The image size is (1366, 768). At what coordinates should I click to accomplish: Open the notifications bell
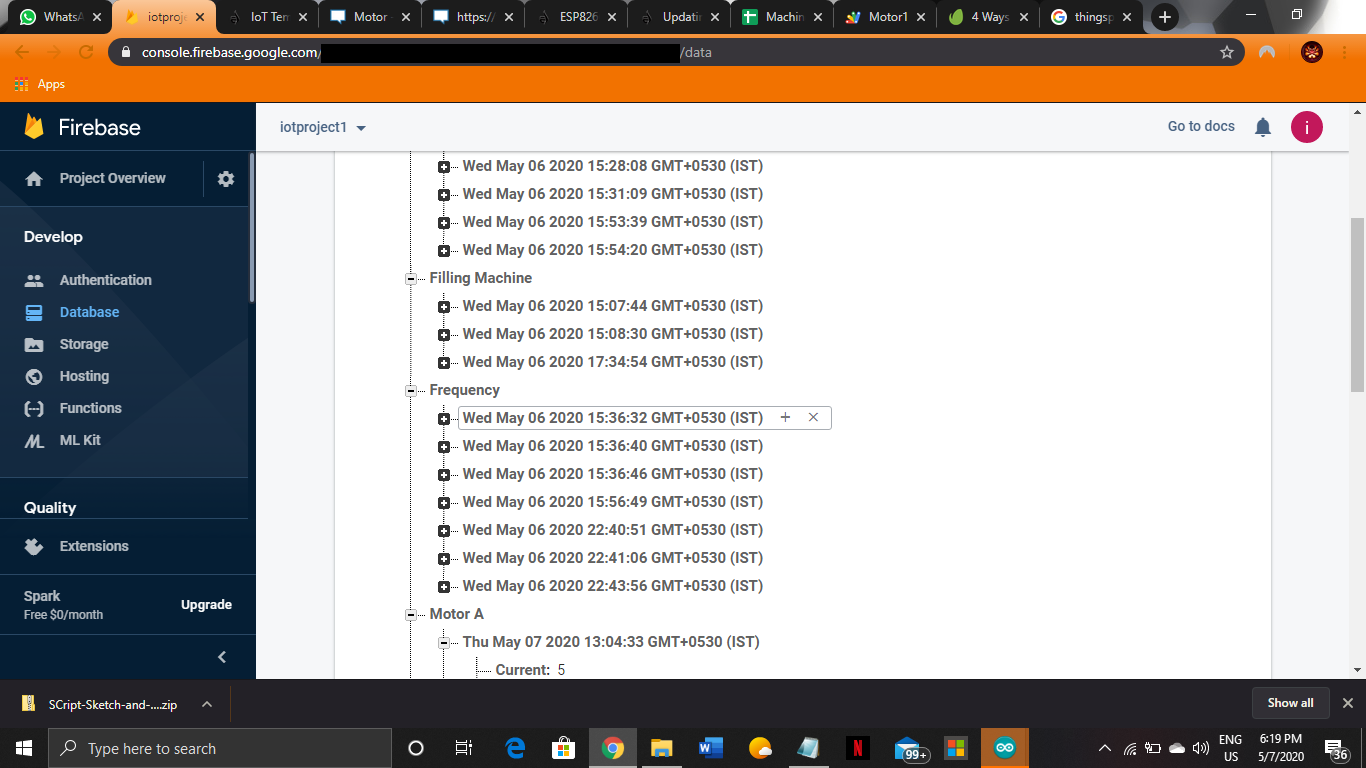[1262, 126]
